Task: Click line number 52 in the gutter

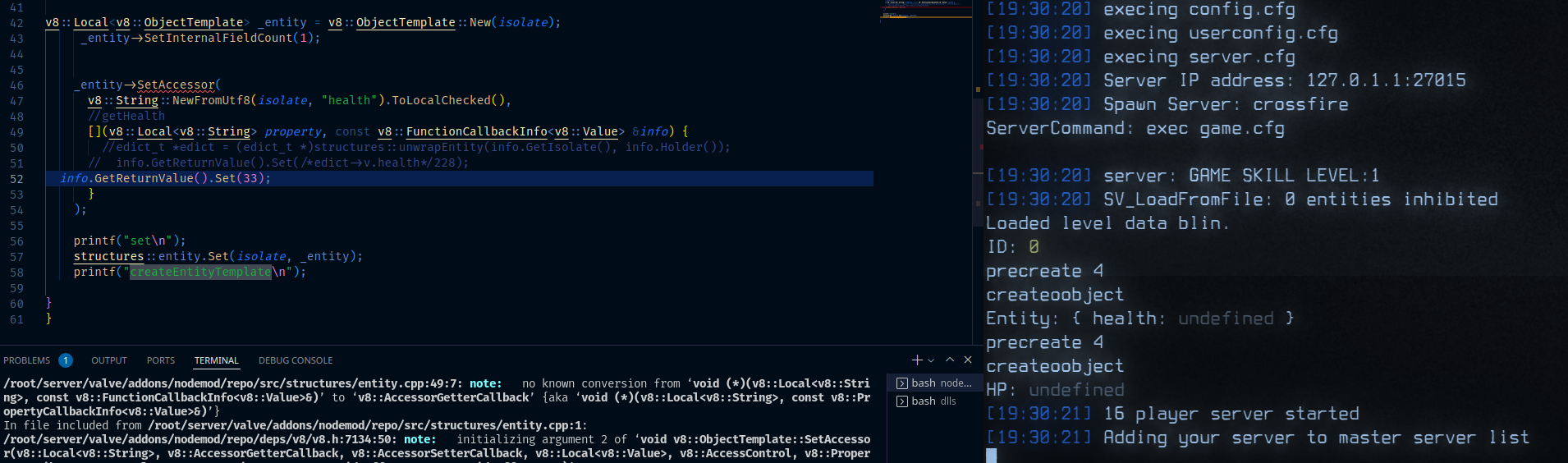Action: (16, 179)
